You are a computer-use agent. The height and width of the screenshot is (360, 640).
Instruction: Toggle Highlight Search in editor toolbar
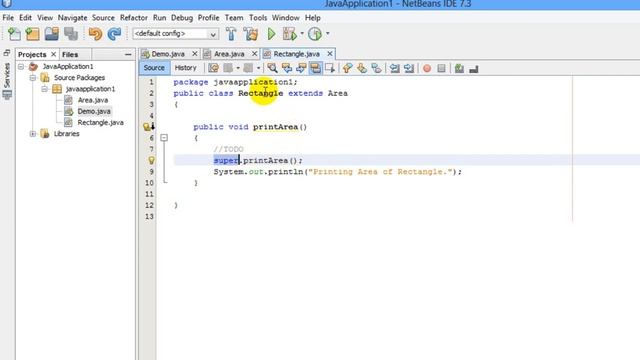pos(316,68)
